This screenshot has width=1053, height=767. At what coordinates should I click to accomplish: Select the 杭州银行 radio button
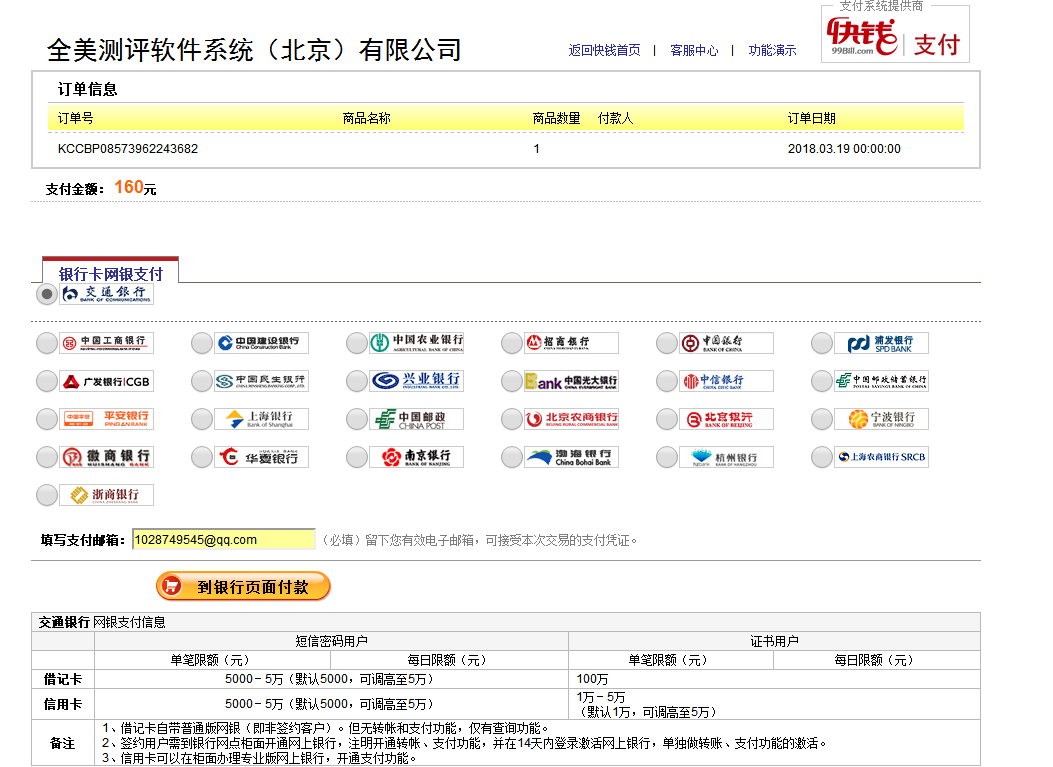[x=667, y=457]
